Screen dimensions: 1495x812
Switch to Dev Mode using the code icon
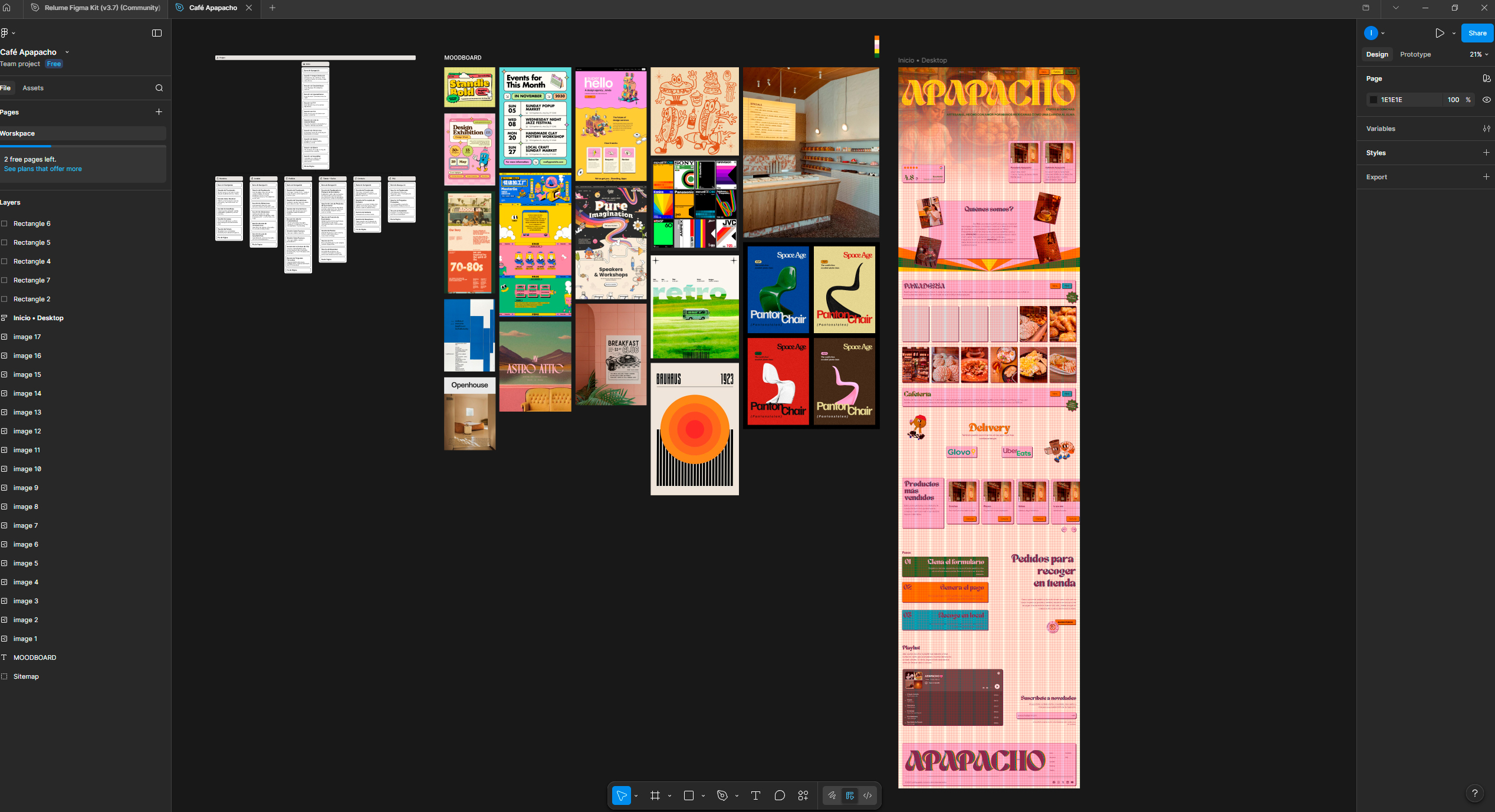[868, 795]
